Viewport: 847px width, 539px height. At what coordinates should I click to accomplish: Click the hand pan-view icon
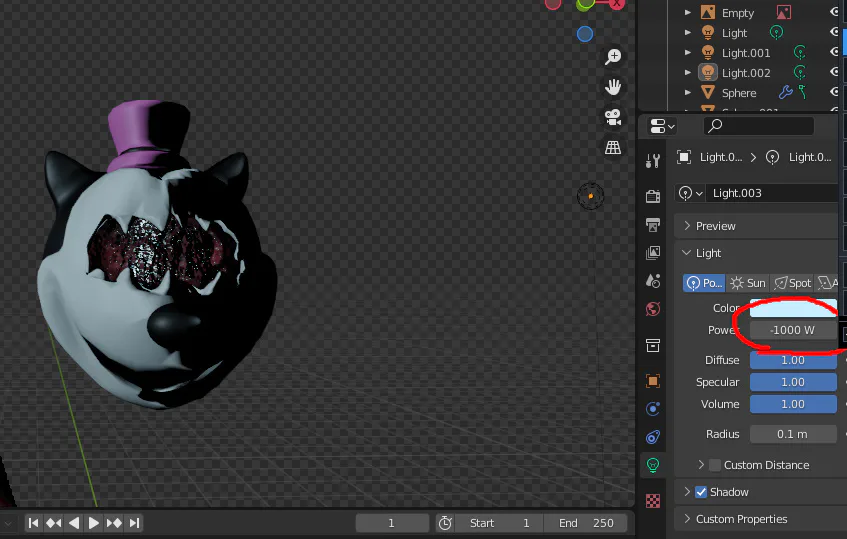[613, 87]
